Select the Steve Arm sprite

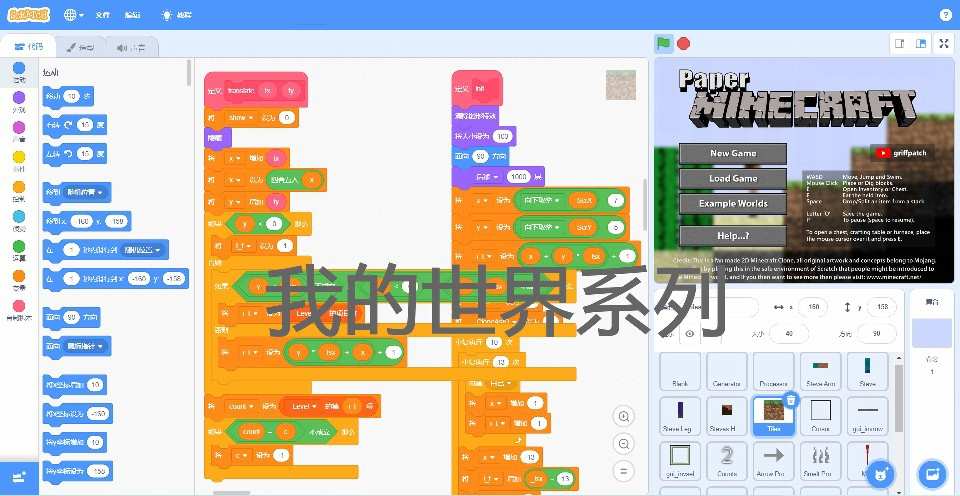pyautogui.click(x=820, y=372)
